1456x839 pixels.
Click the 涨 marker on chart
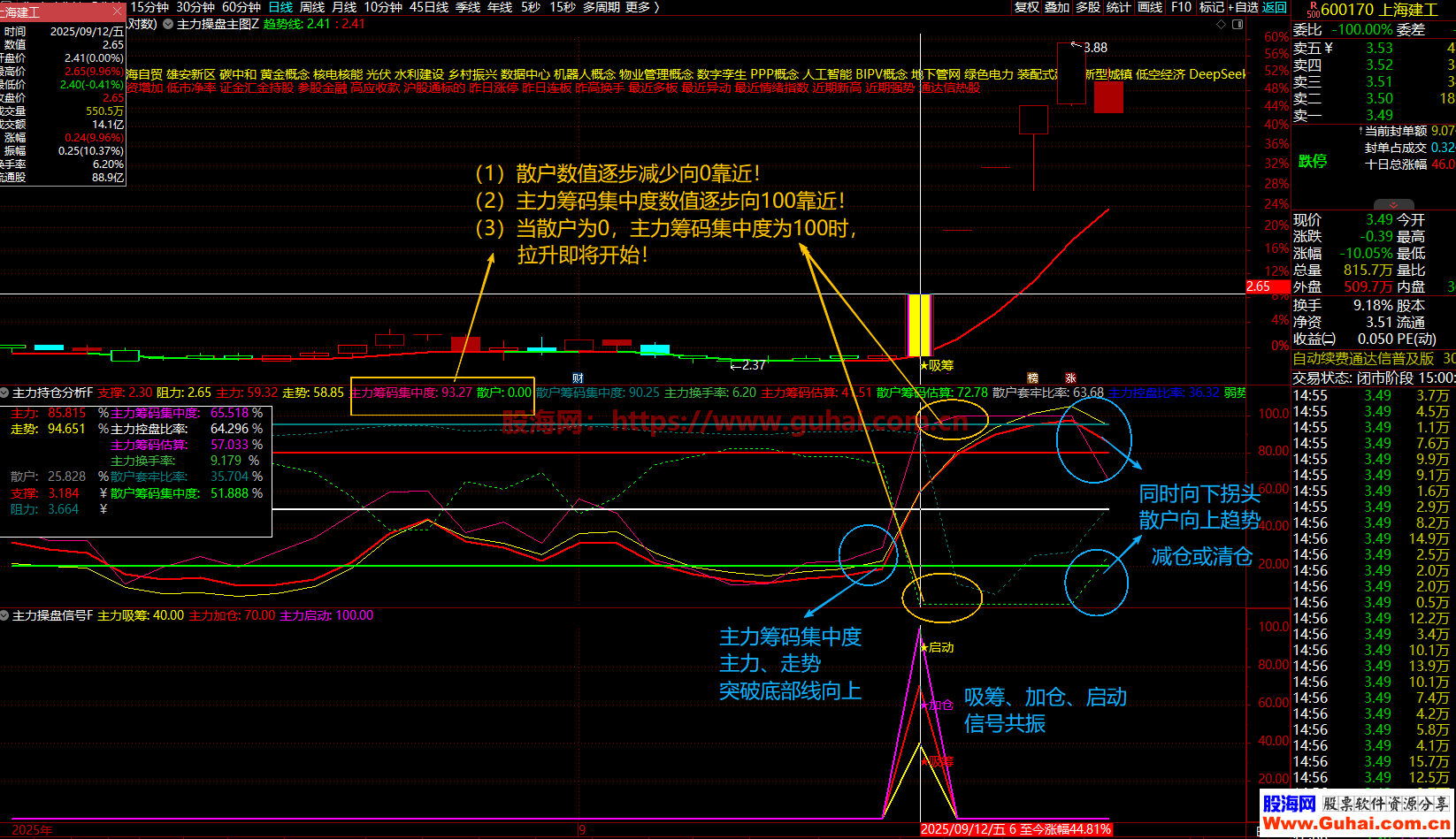coord(1070,378)
